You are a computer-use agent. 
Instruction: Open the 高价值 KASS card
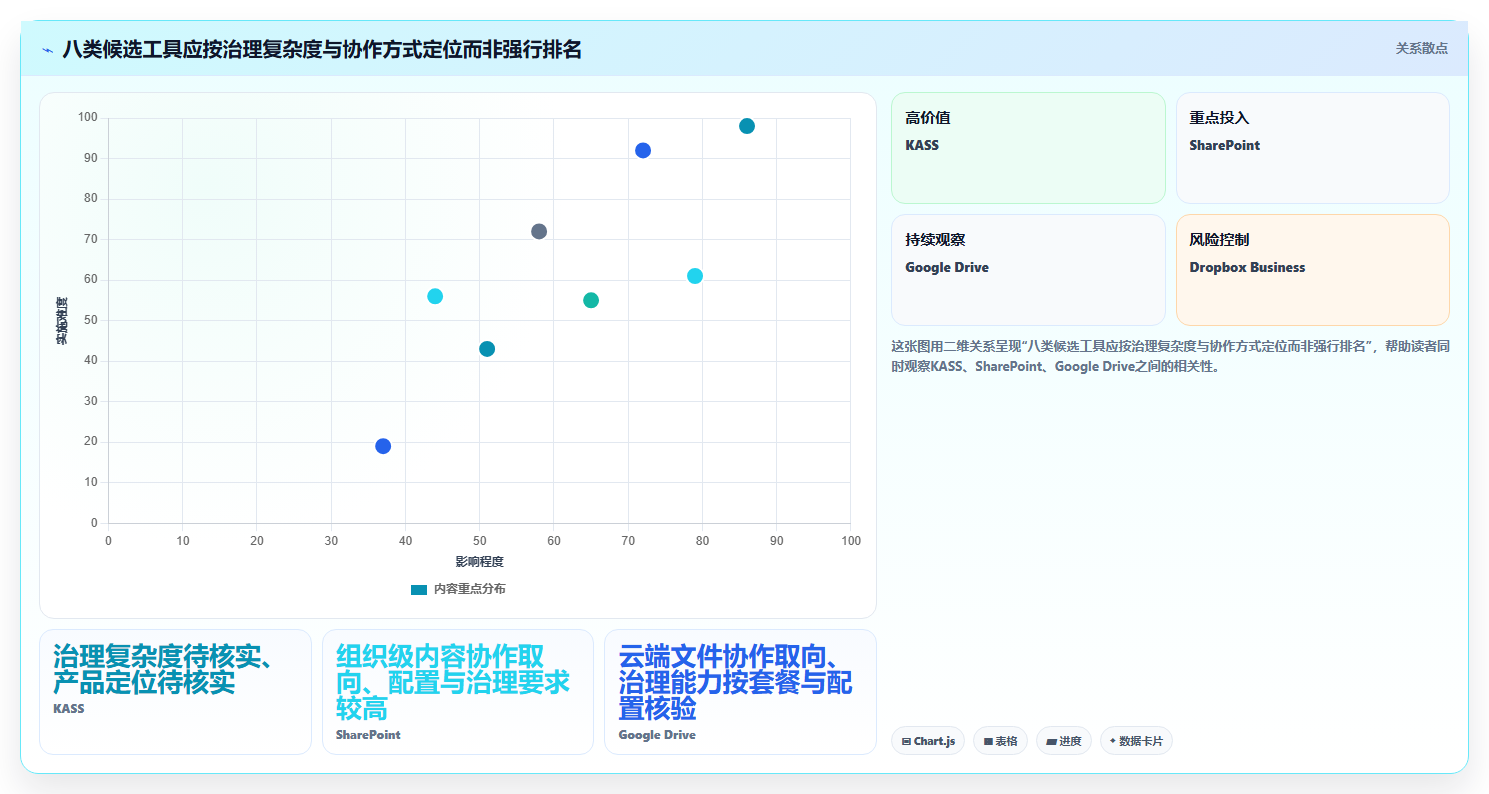pos(1028,148)
